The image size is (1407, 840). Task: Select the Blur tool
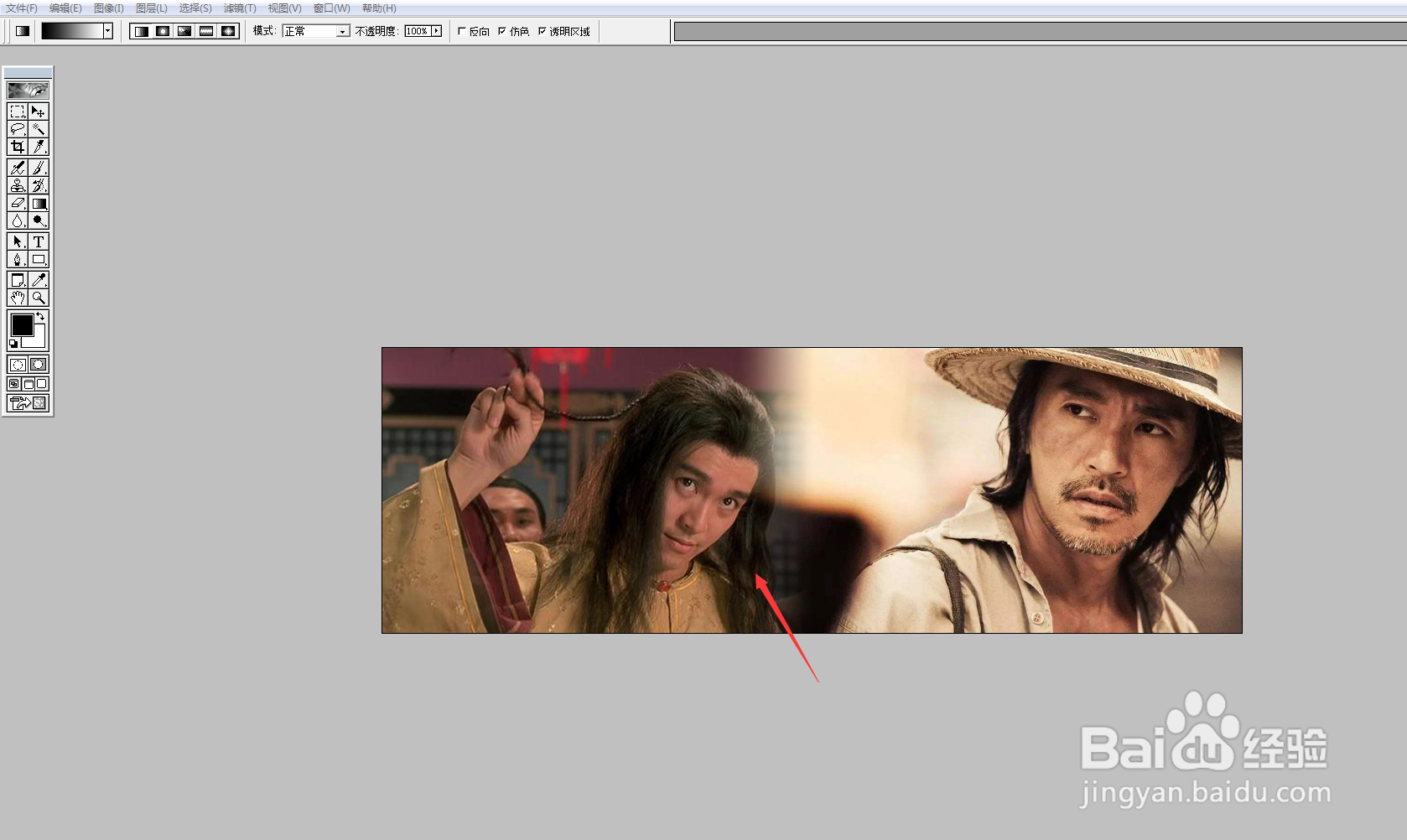coord(18,220)
